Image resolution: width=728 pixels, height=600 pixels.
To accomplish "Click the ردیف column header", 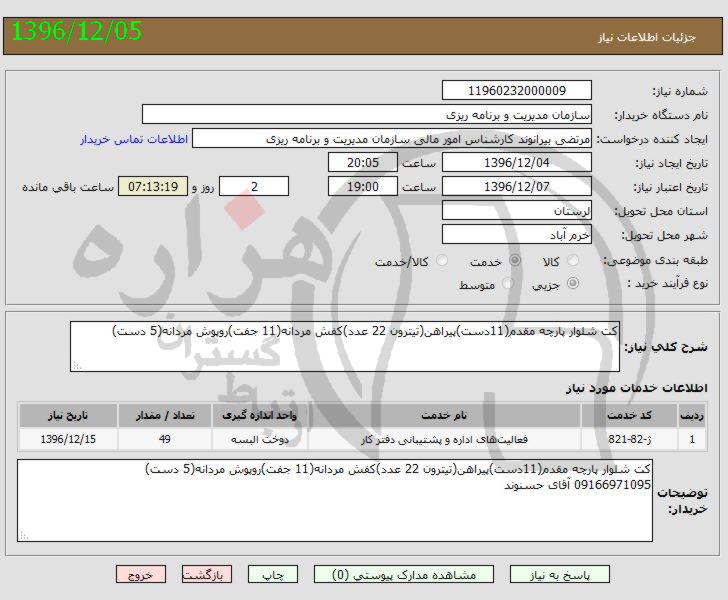I will (692, 415).
